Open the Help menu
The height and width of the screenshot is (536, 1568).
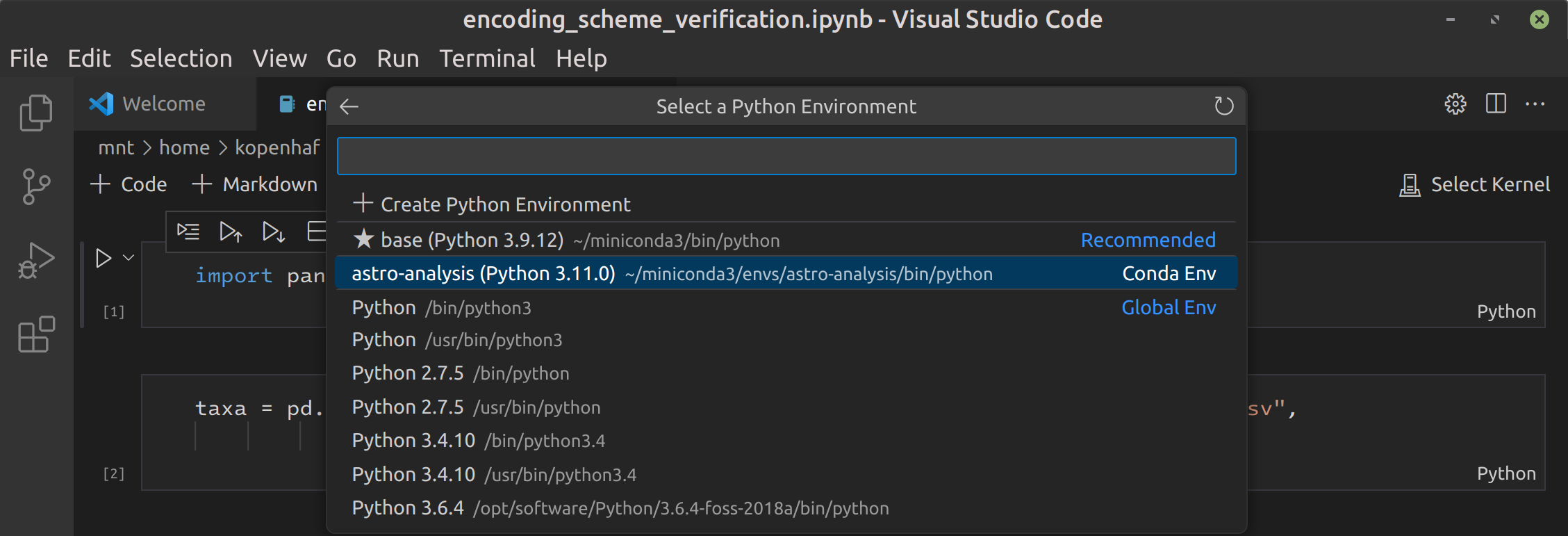point(581,58)
